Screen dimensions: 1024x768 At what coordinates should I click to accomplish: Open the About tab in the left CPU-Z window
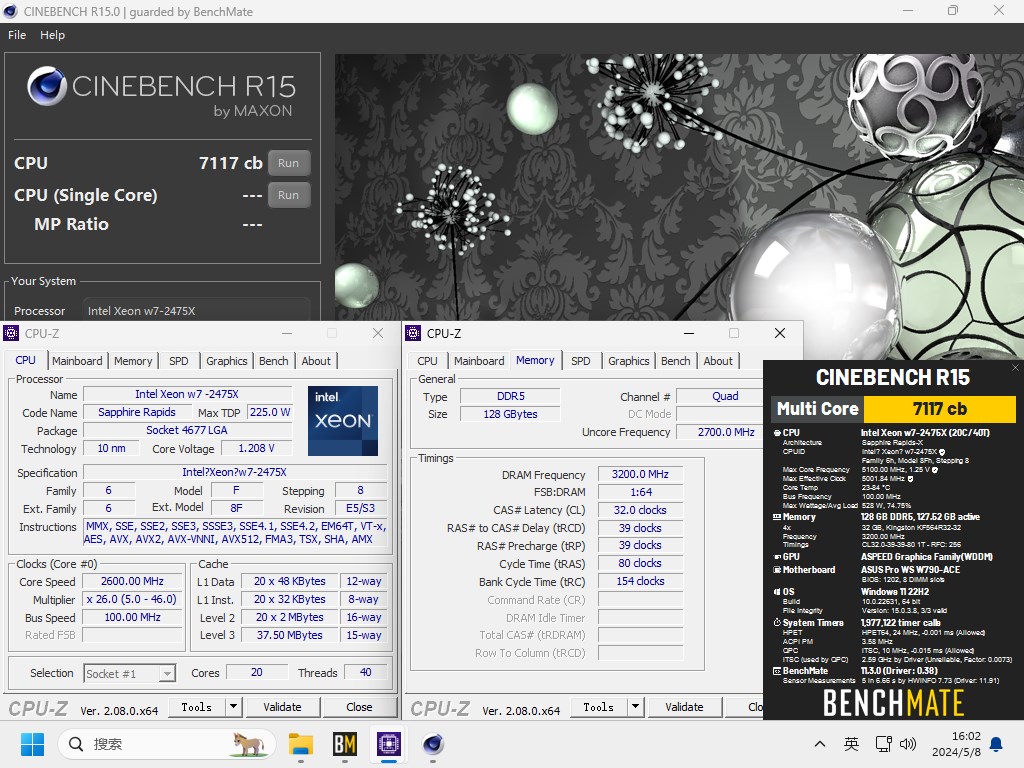pyautogui.click(x=316, y=360)
